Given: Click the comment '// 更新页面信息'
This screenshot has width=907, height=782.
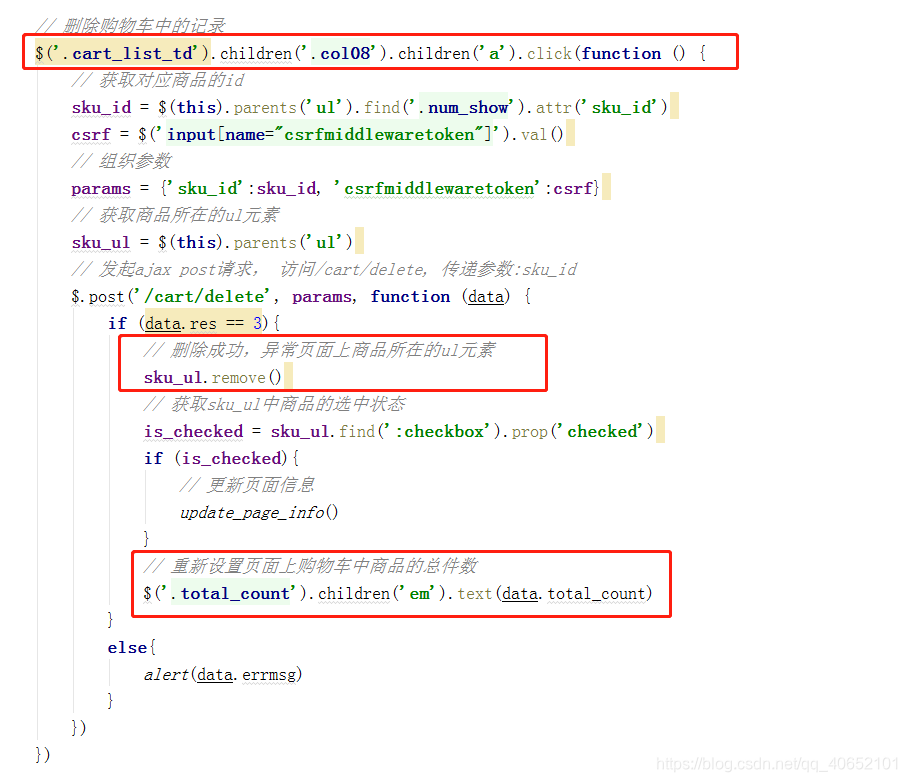Looking at the screenshot, I should click(247, 485).
